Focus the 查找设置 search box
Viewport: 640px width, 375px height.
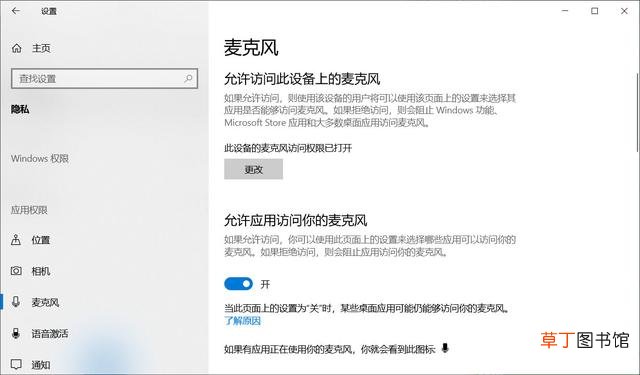104,78
